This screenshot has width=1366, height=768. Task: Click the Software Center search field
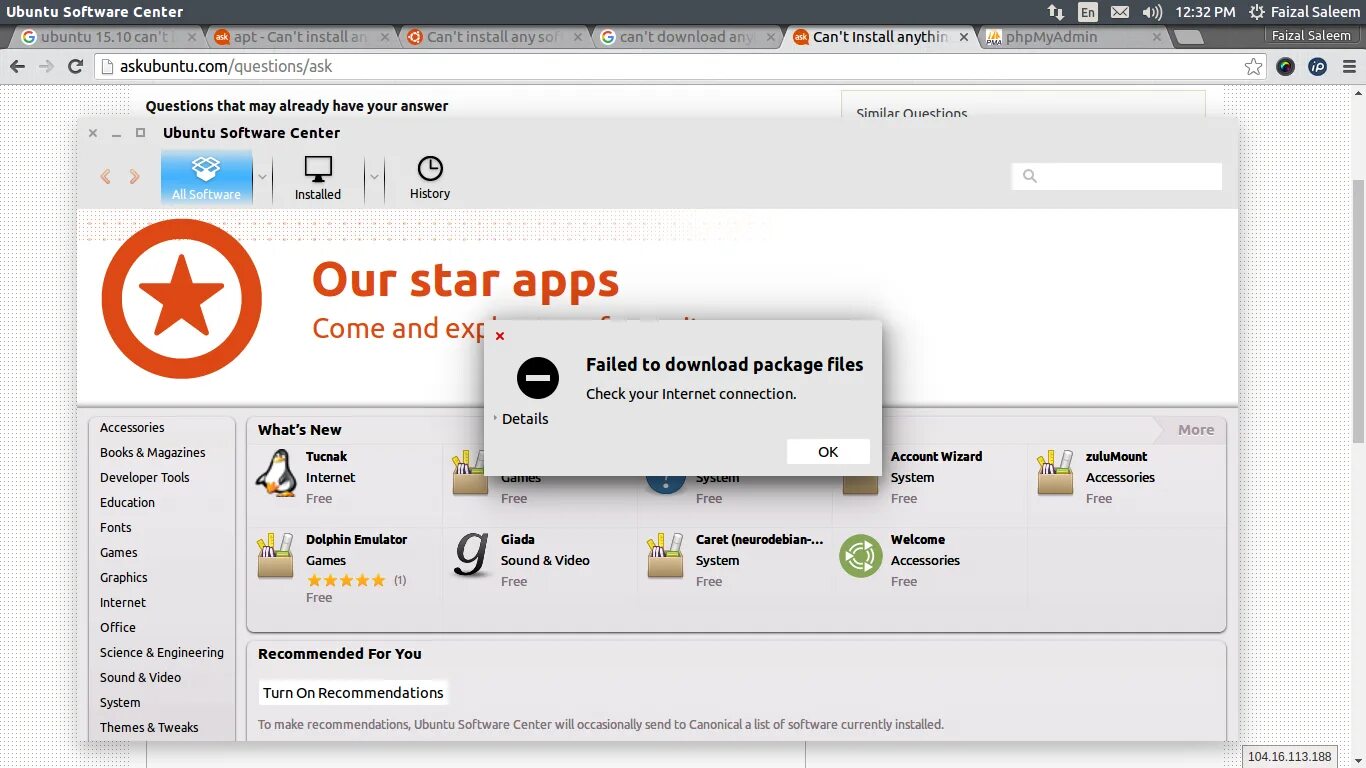click(1116, 176)
